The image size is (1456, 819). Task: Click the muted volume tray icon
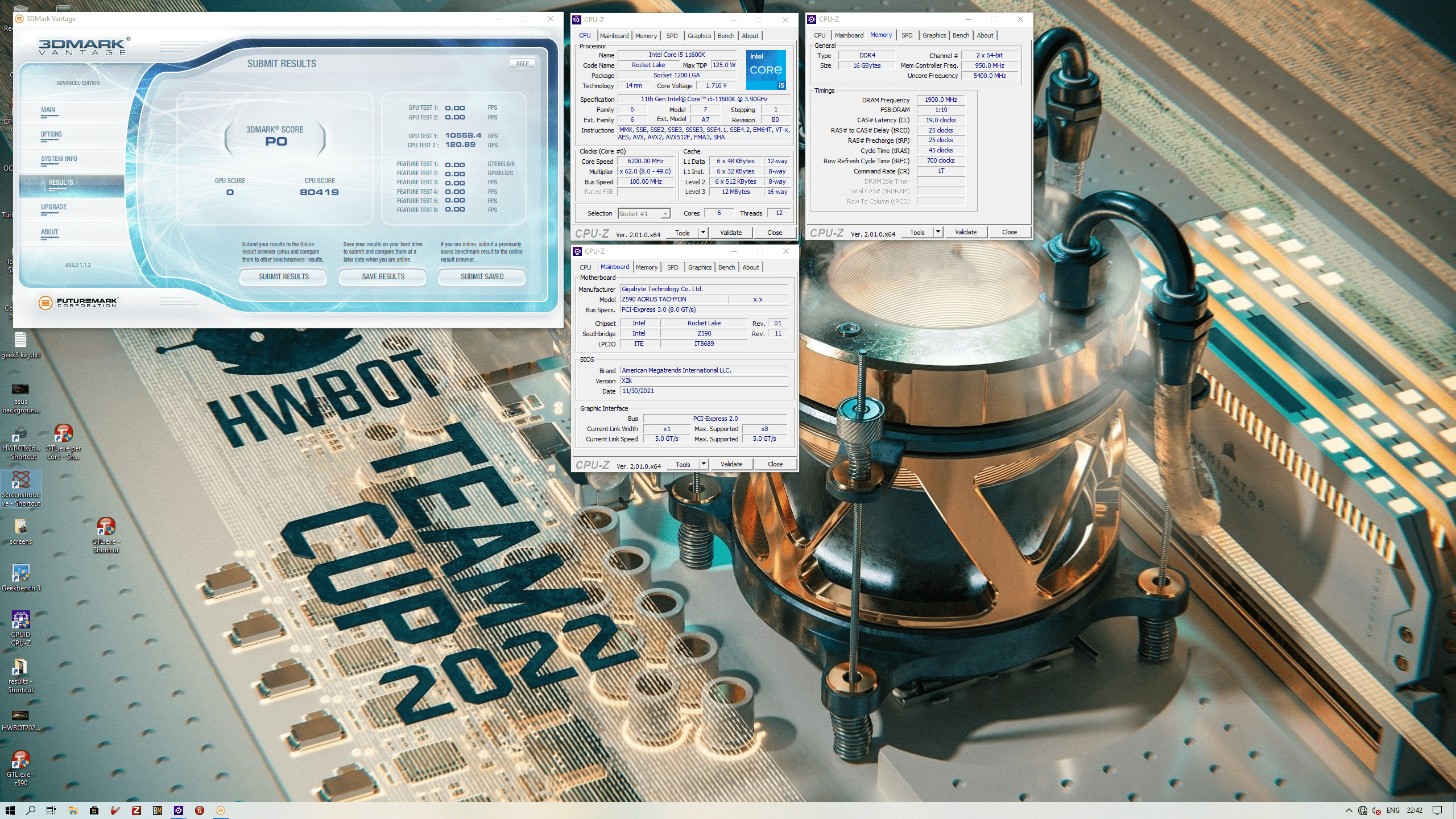pyautogui.click(x=1376, y=810)
